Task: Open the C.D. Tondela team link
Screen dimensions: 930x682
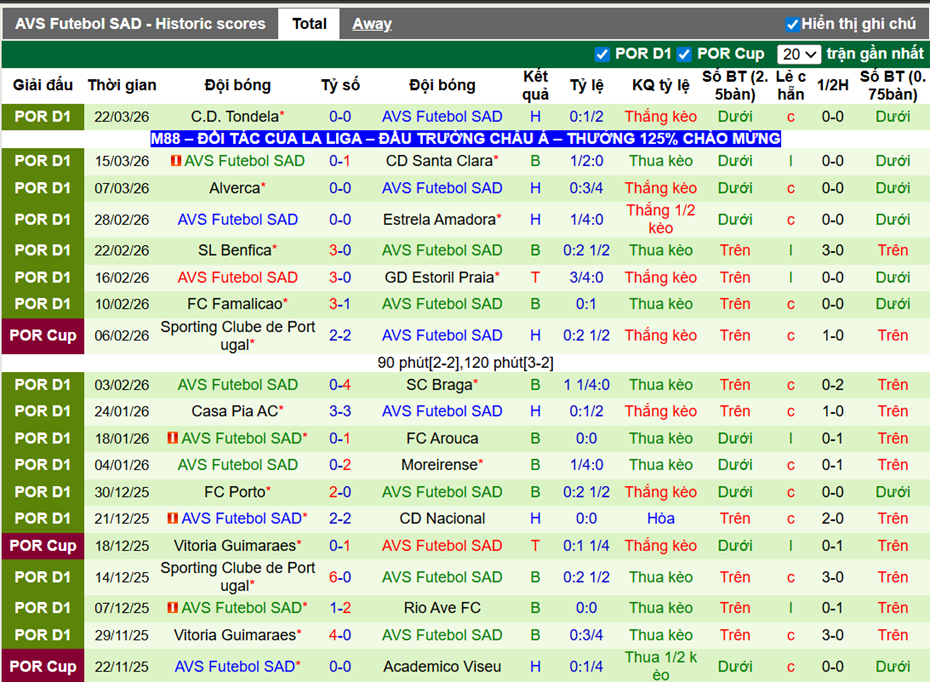Action: (x=234, y=117)
